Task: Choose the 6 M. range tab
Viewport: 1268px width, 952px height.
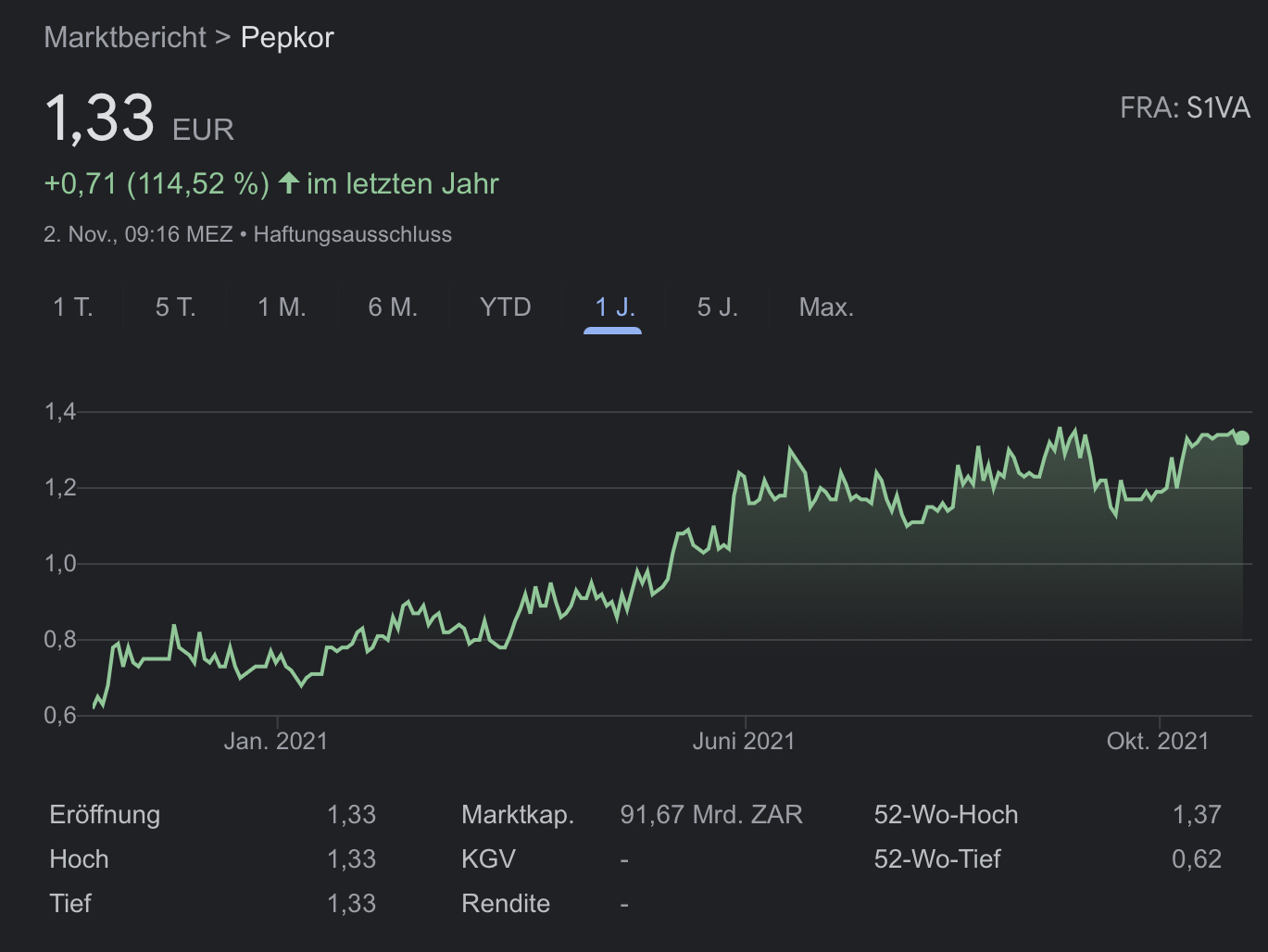Action: pos(393,307)
